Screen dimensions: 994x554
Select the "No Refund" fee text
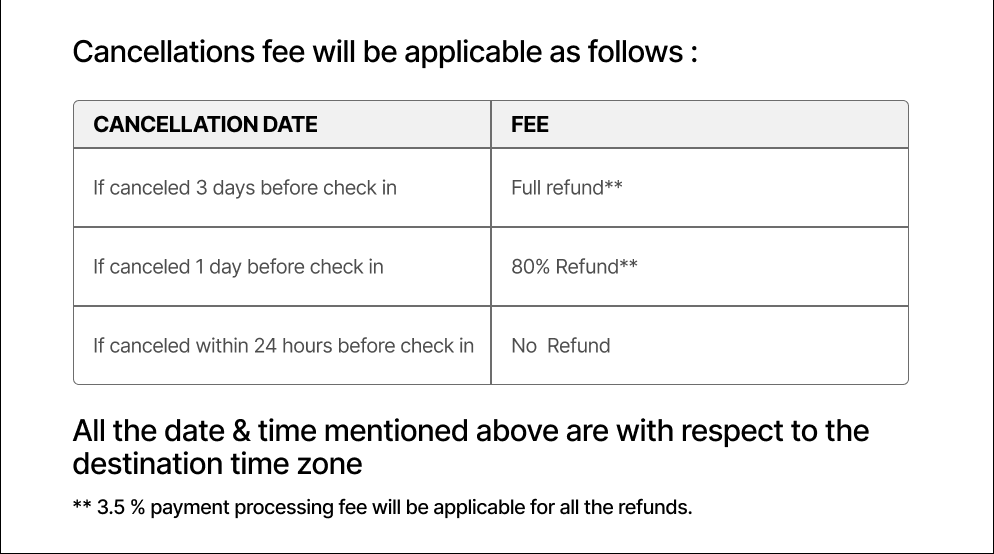point(560,346)
